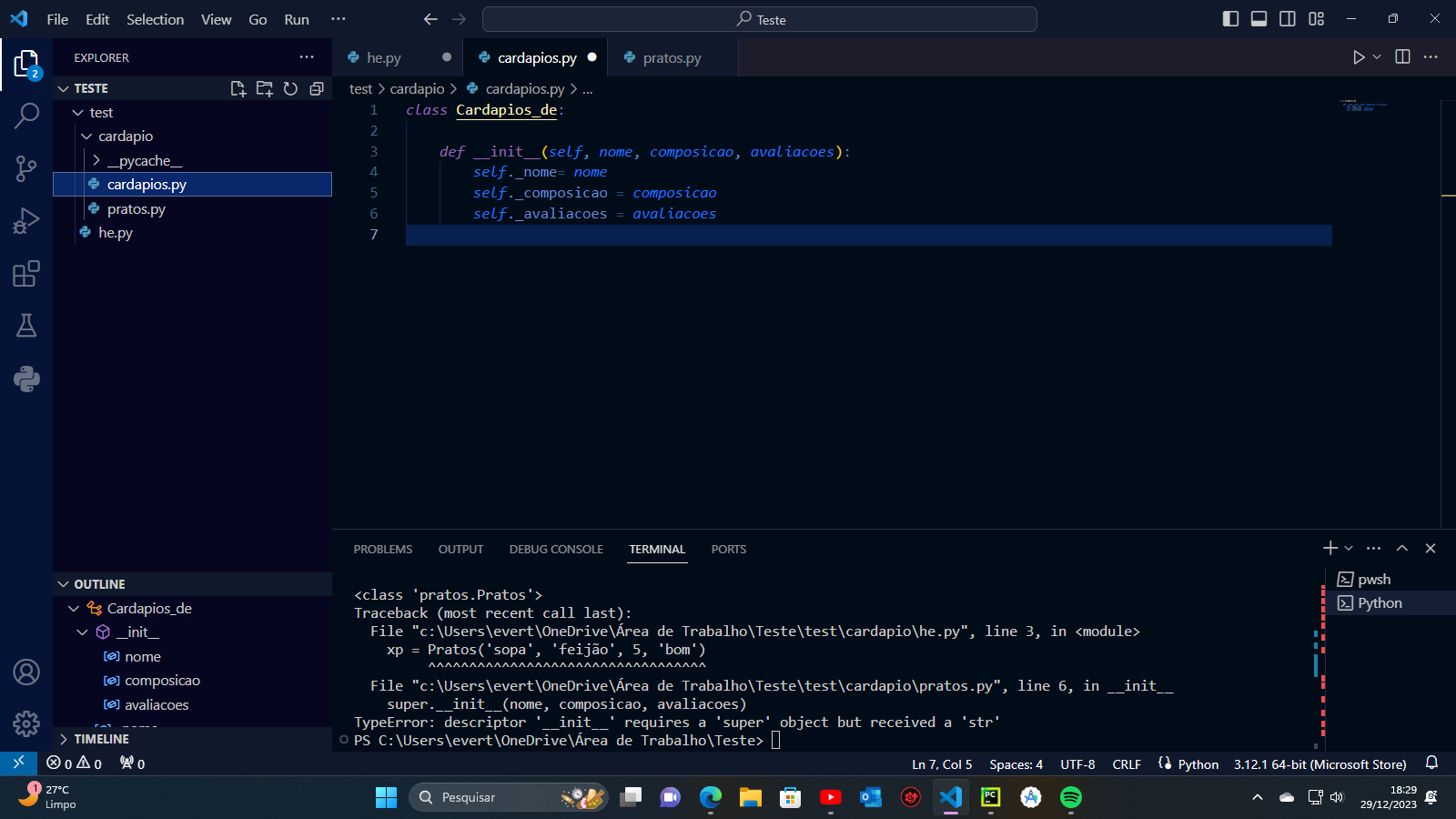
Task: Open the notifications bell in status bar
Action: 1431,763
